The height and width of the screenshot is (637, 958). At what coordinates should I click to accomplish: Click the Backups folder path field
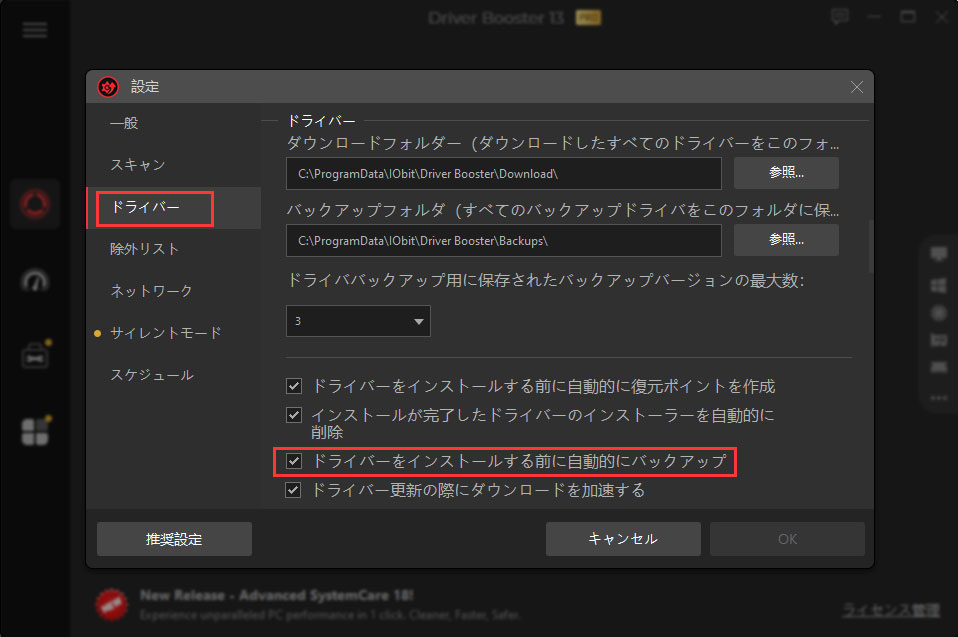(503, 241)
